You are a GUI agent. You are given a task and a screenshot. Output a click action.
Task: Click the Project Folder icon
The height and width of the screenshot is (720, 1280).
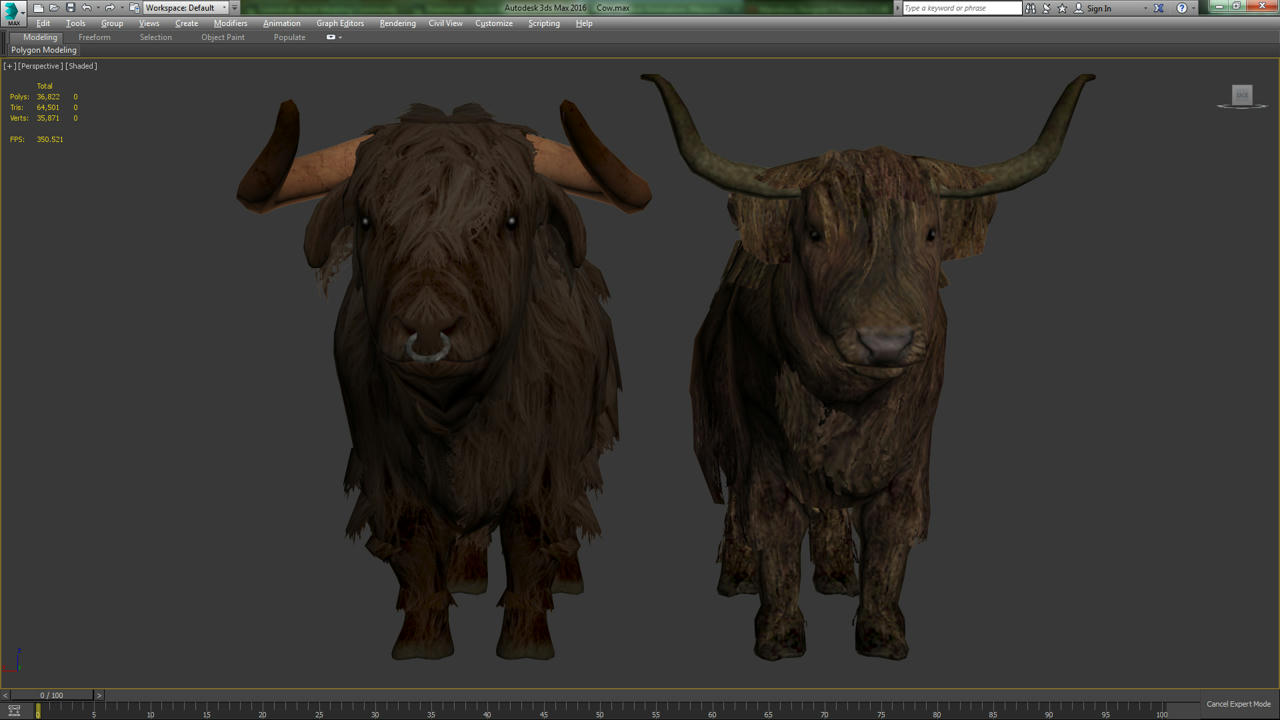[x=134, y=8]
